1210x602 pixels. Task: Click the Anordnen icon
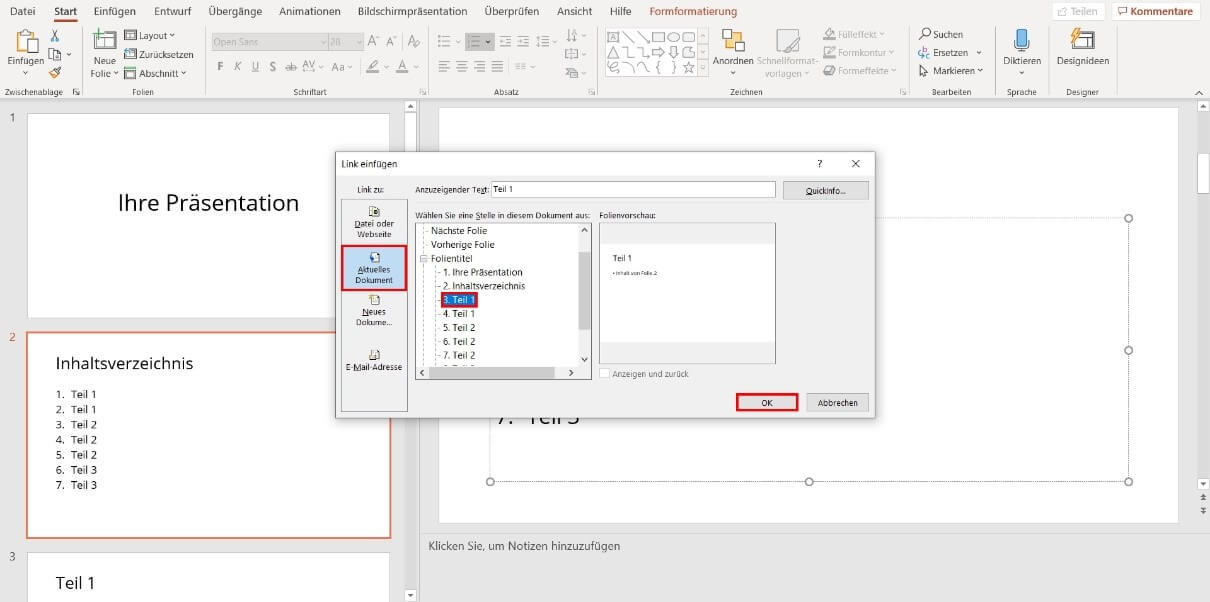(x=733, y=40)
